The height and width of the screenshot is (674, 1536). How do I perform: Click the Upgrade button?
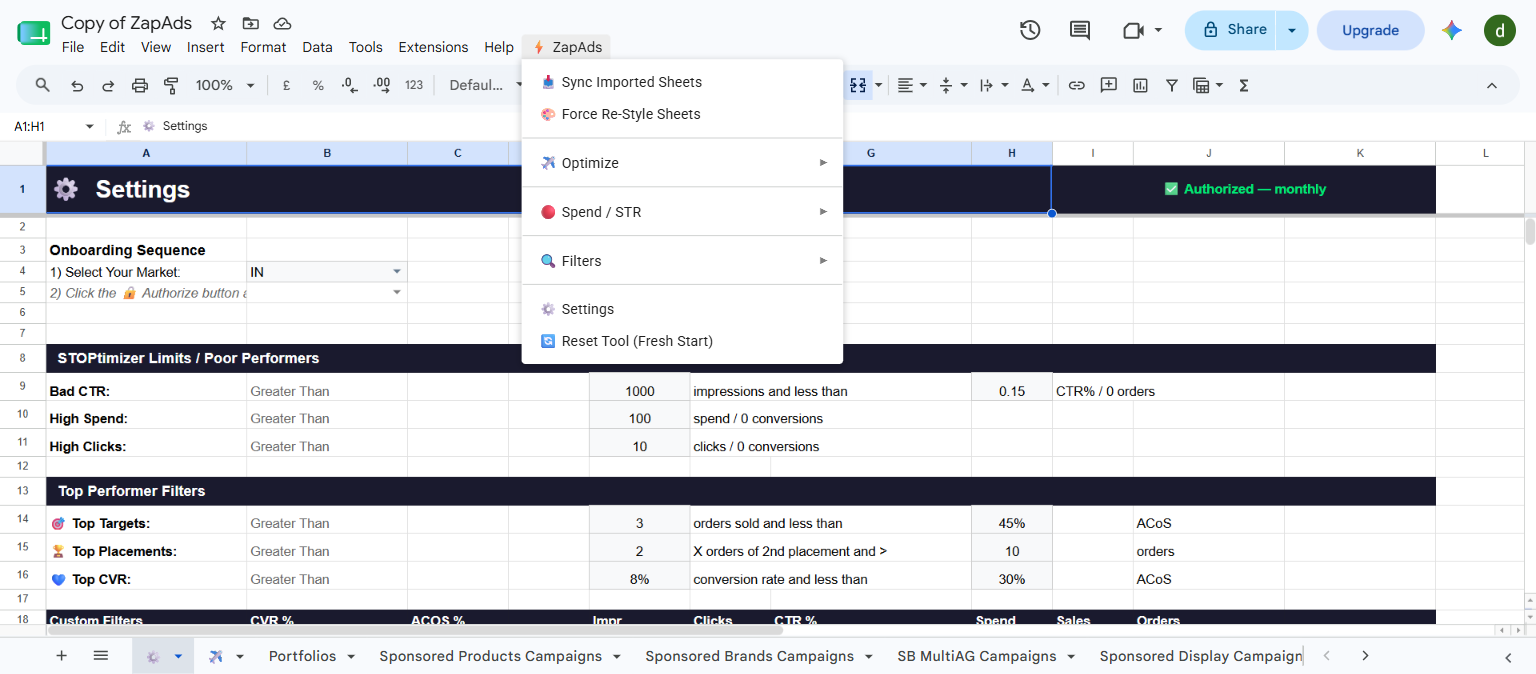1370,30
